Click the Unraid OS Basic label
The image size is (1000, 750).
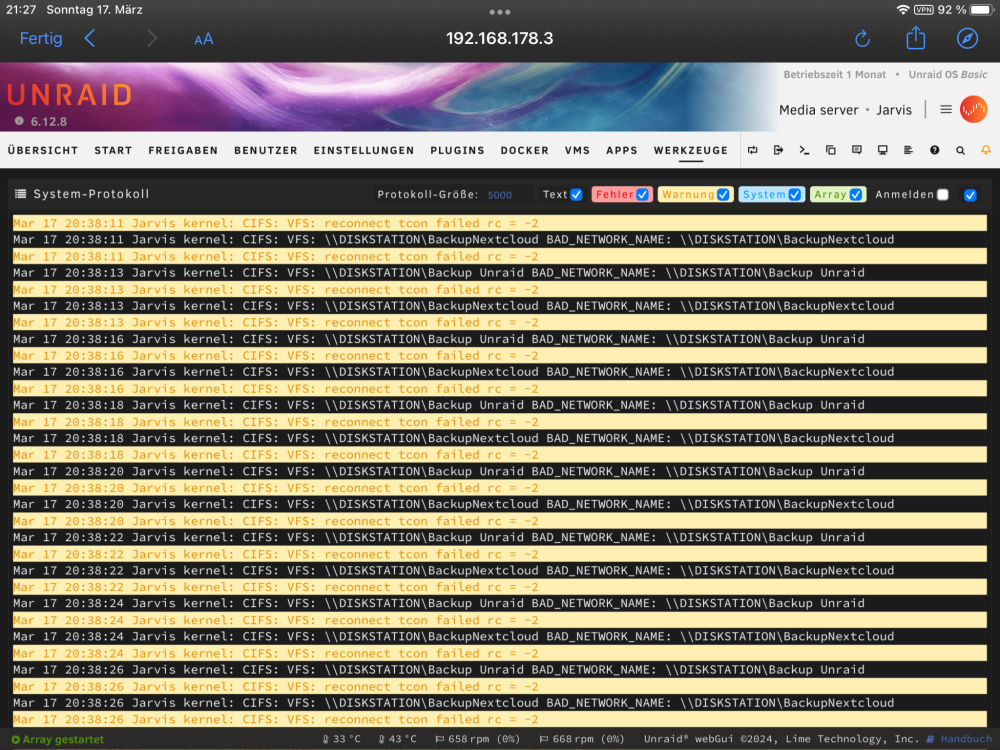948,75
